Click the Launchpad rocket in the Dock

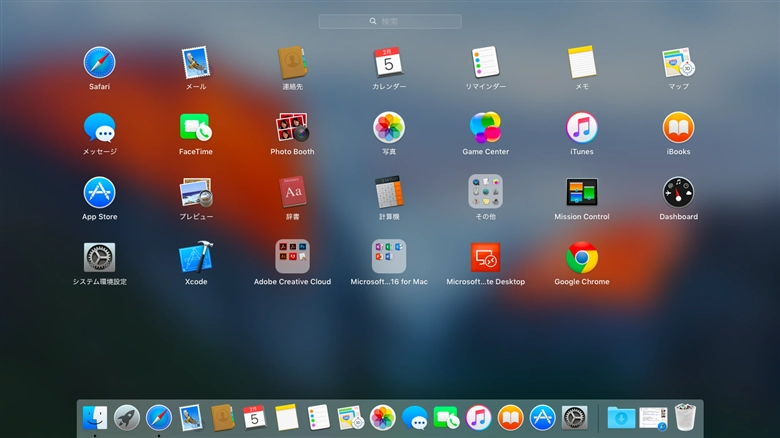click(x=126, y=417)
